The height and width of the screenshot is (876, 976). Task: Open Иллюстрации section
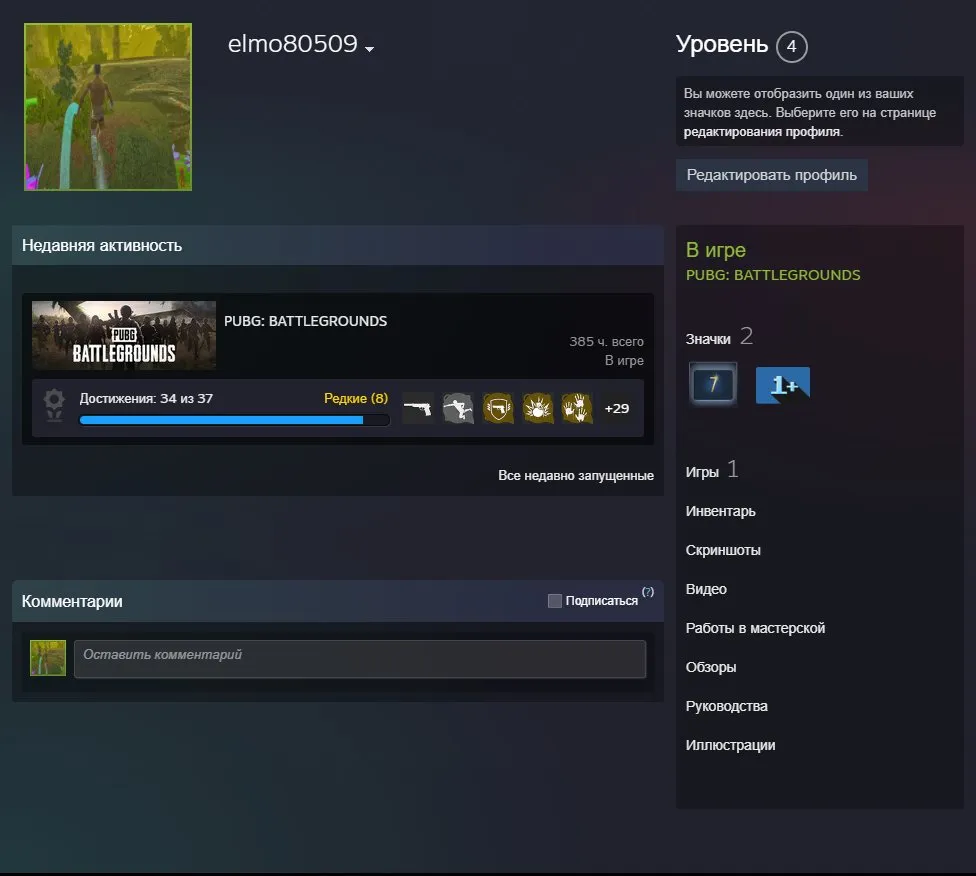[x=730, y=745]
